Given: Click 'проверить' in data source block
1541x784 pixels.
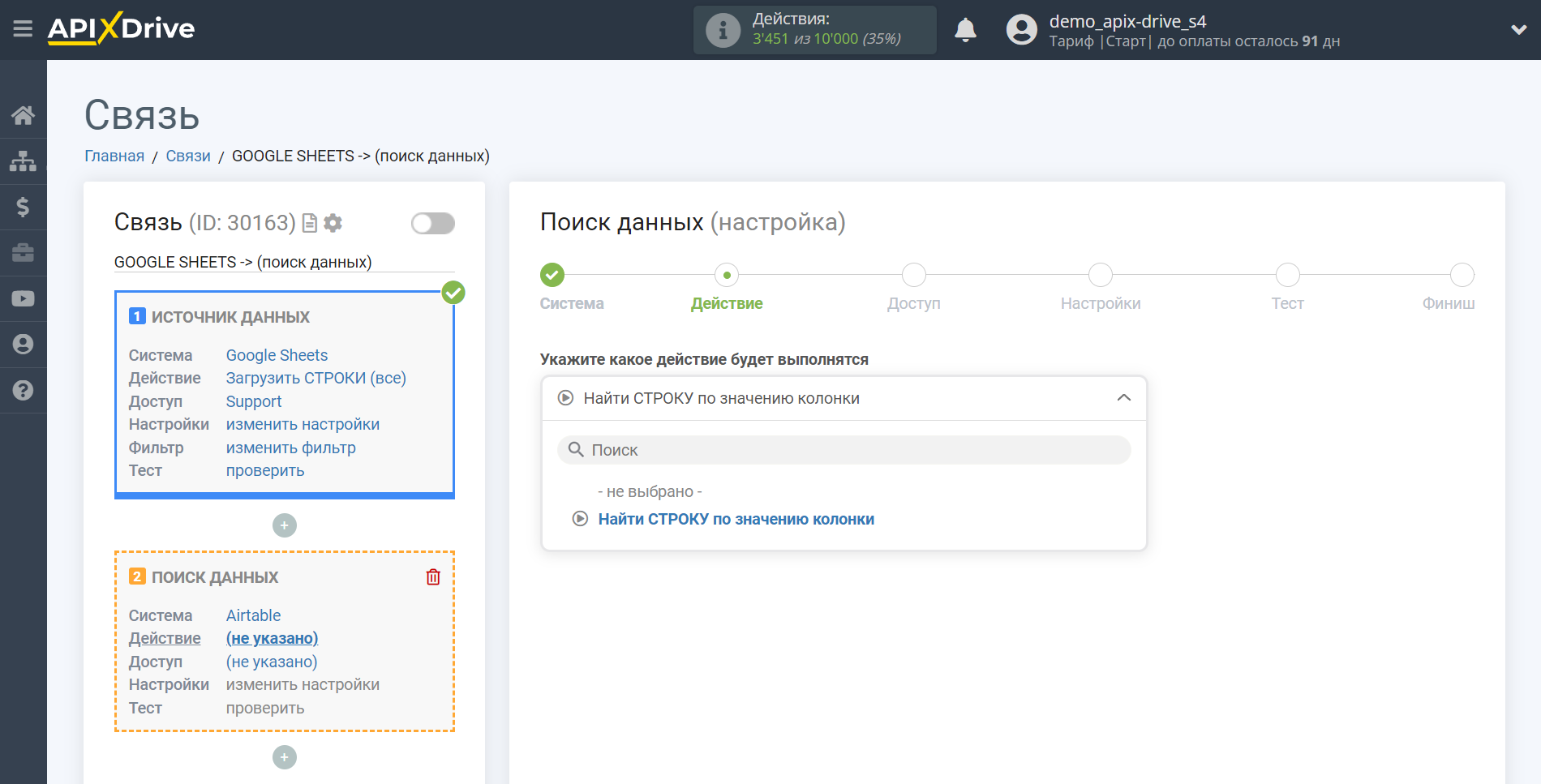Looking at the screenshot, I should [x=264, y=470].
